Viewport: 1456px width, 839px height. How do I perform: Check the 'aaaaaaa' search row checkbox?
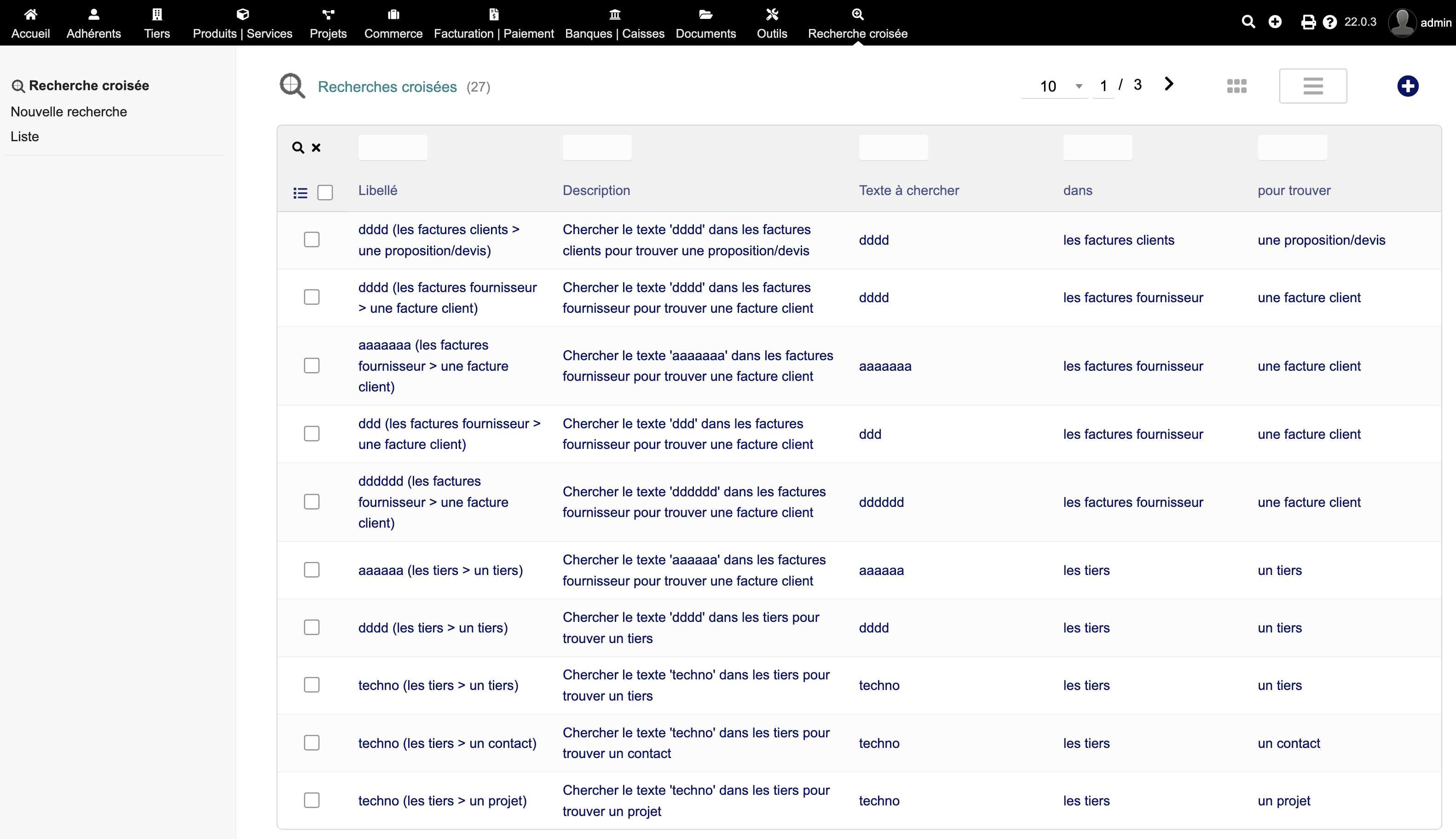(312, 366)
